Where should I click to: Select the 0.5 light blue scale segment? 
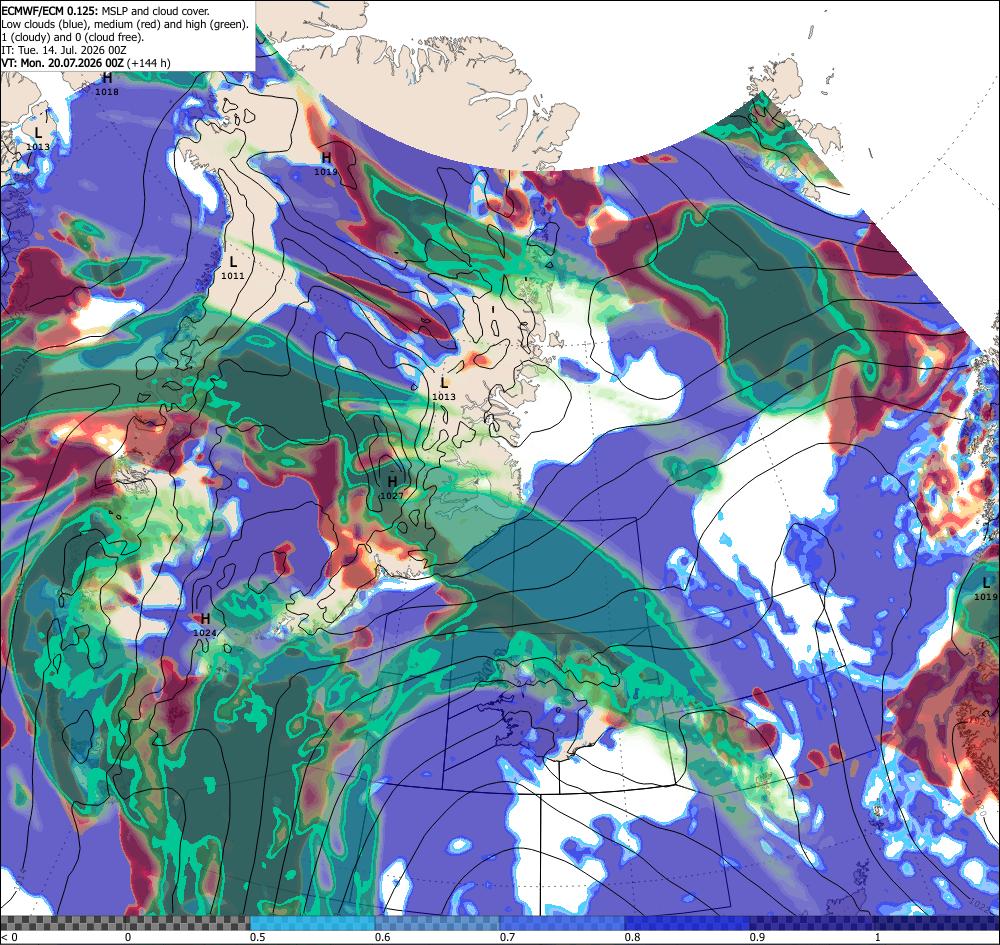pos(312,923)
